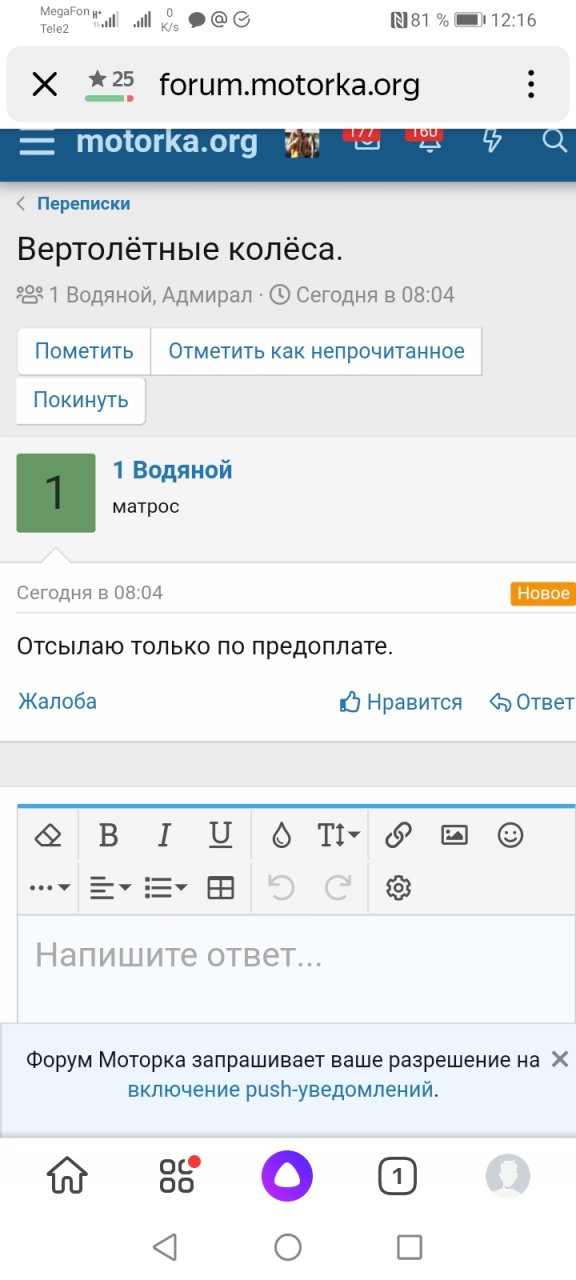Click the Вертолётные колёса title
This screenshot has width=576, height=1280.
click(x=180, y=250)
